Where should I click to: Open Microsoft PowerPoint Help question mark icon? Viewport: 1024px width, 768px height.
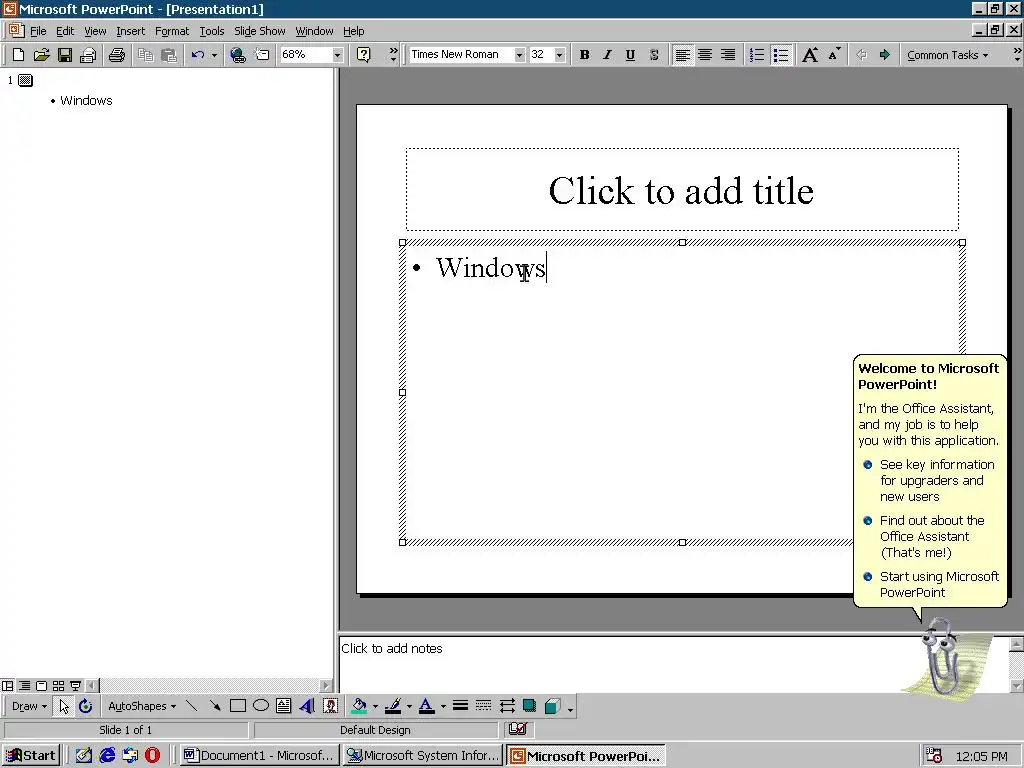click(x=364, y=55)
